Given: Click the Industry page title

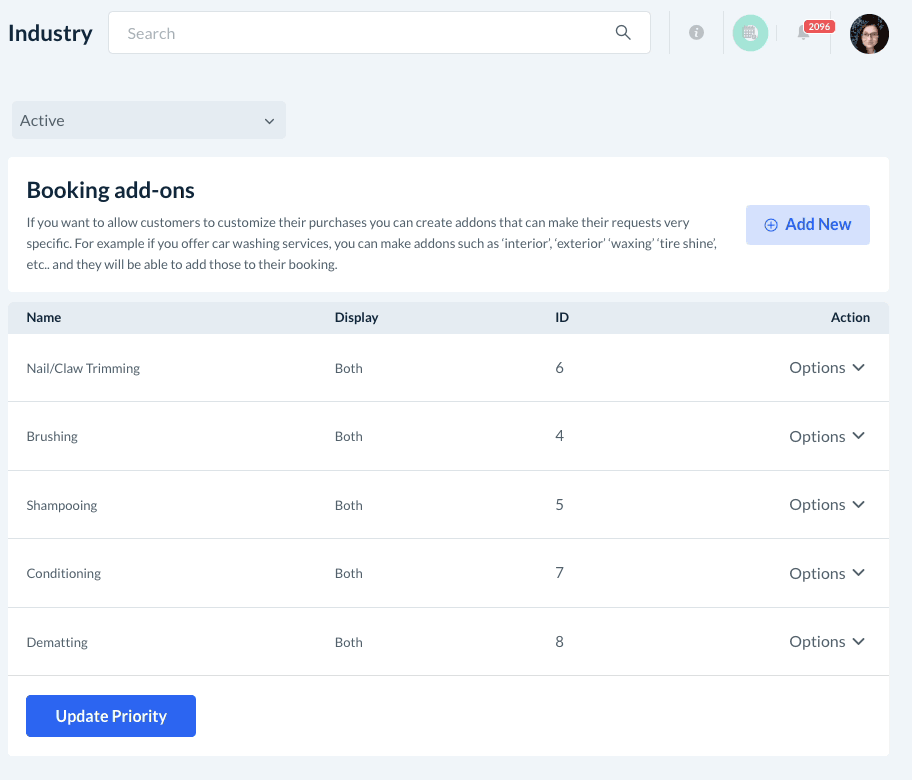Looking at the screenshot, I should click(50, 33).
